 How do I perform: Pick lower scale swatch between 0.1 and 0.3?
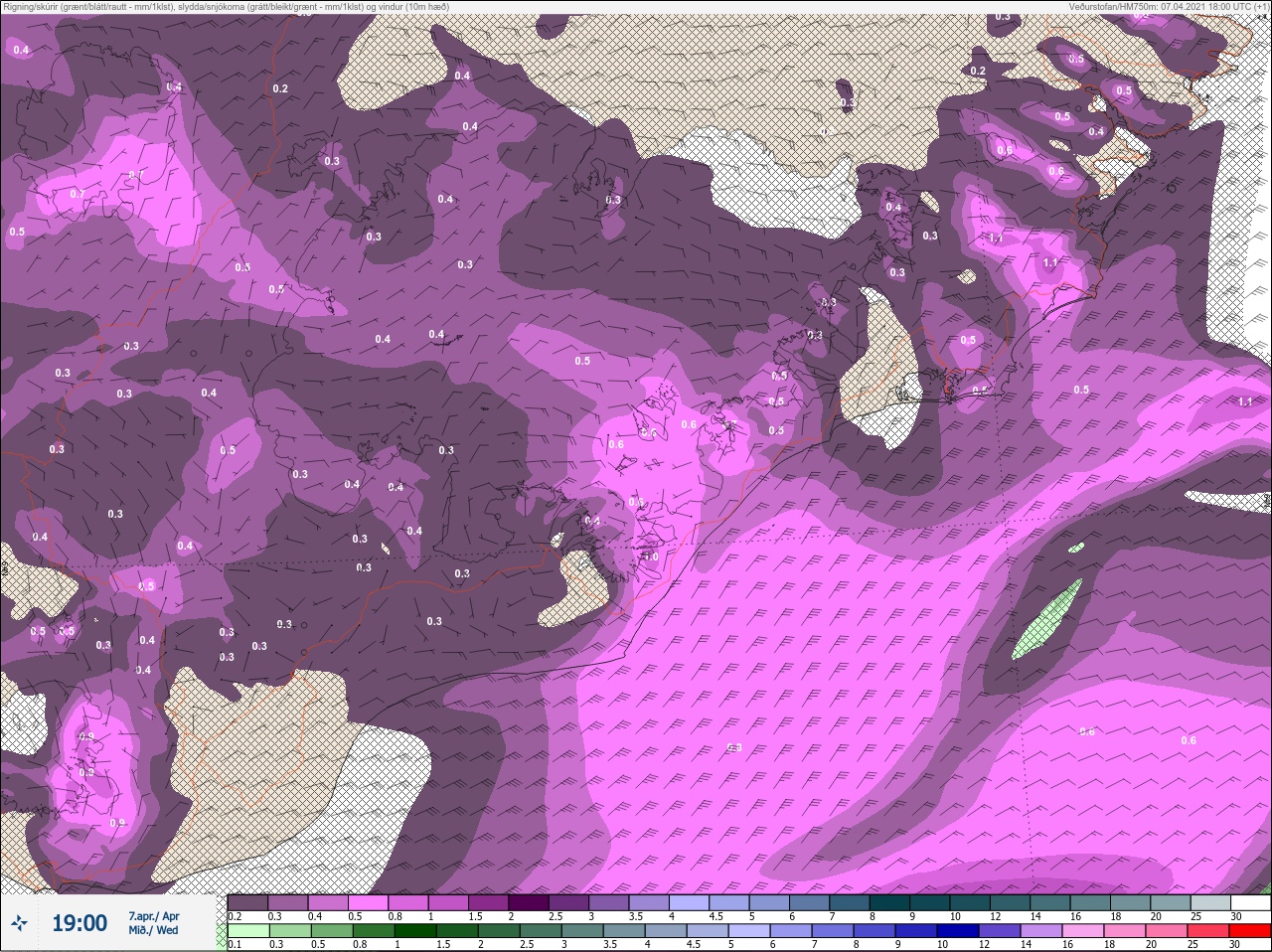[x=248, y=931]
